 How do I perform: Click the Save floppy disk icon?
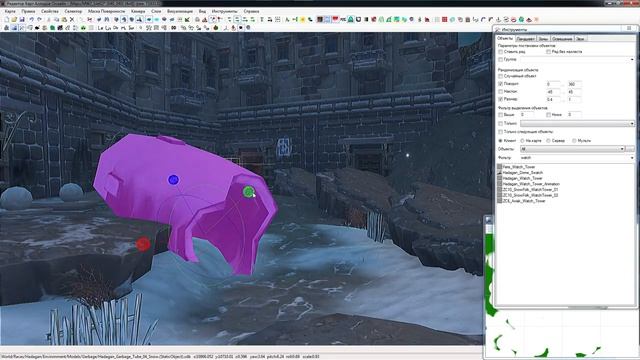pyautogui.click(x=22, y=19)
